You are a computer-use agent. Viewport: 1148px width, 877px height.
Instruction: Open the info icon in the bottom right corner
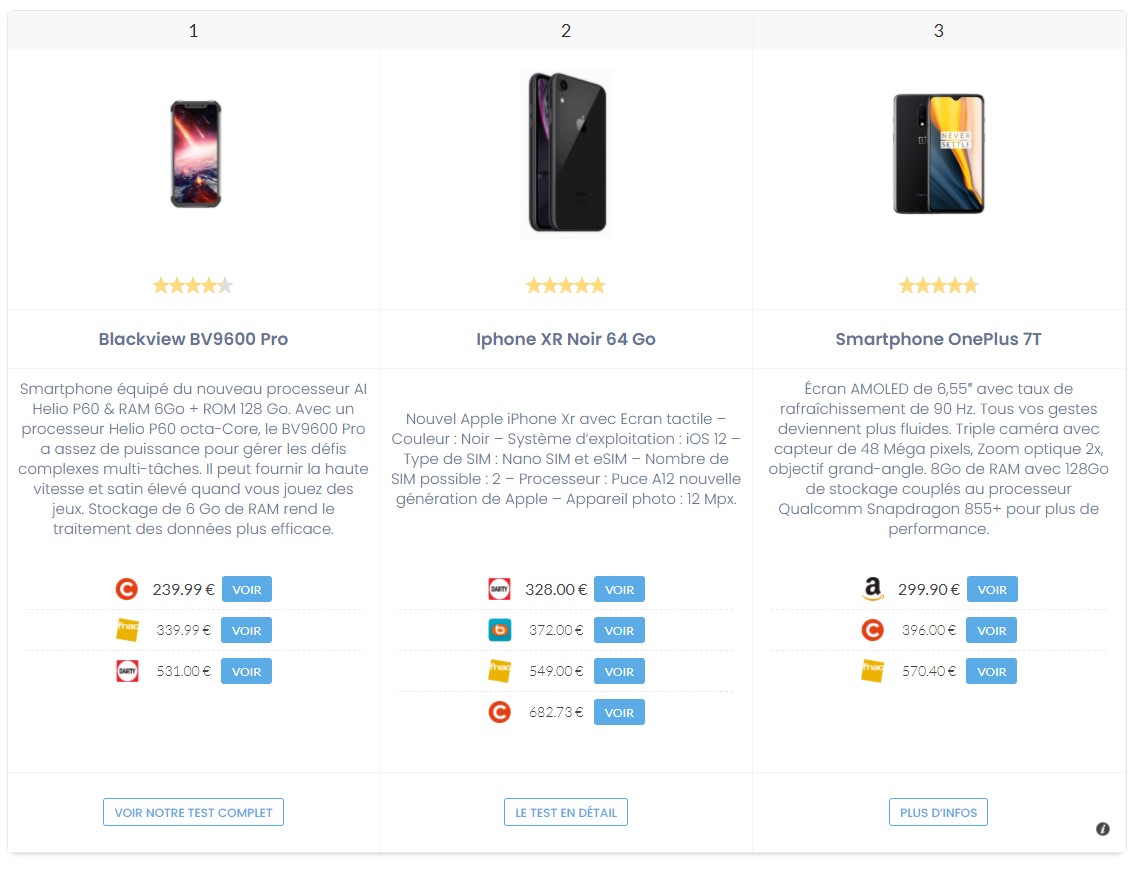(1103, 829)
